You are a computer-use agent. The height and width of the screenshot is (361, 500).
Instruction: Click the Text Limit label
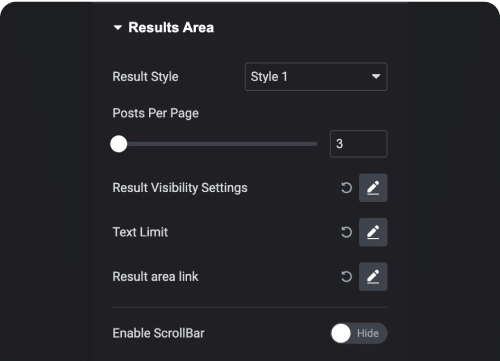140,232
